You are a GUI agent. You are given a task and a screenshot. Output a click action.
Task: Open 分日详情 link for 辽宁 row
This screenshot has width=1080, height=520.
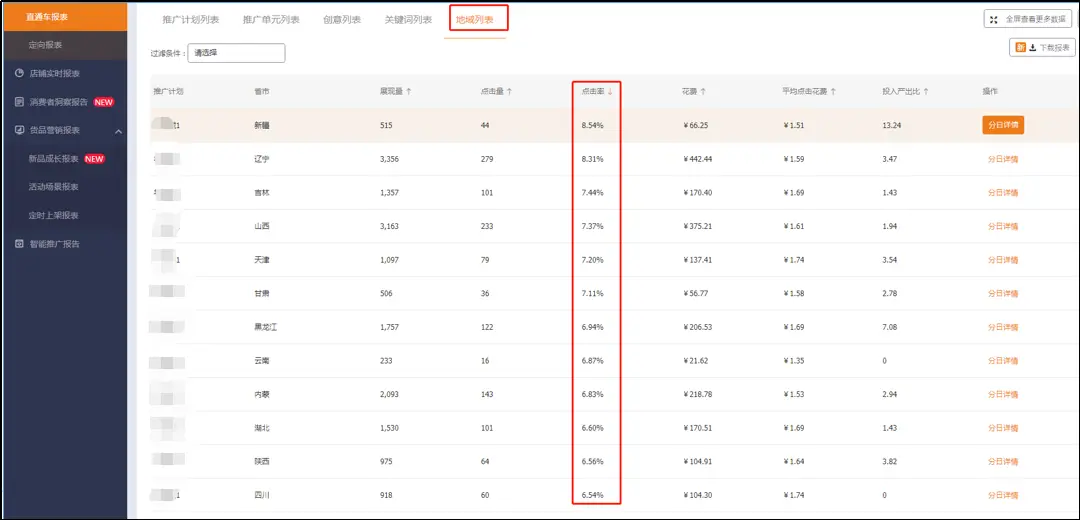coord(1002,159)
